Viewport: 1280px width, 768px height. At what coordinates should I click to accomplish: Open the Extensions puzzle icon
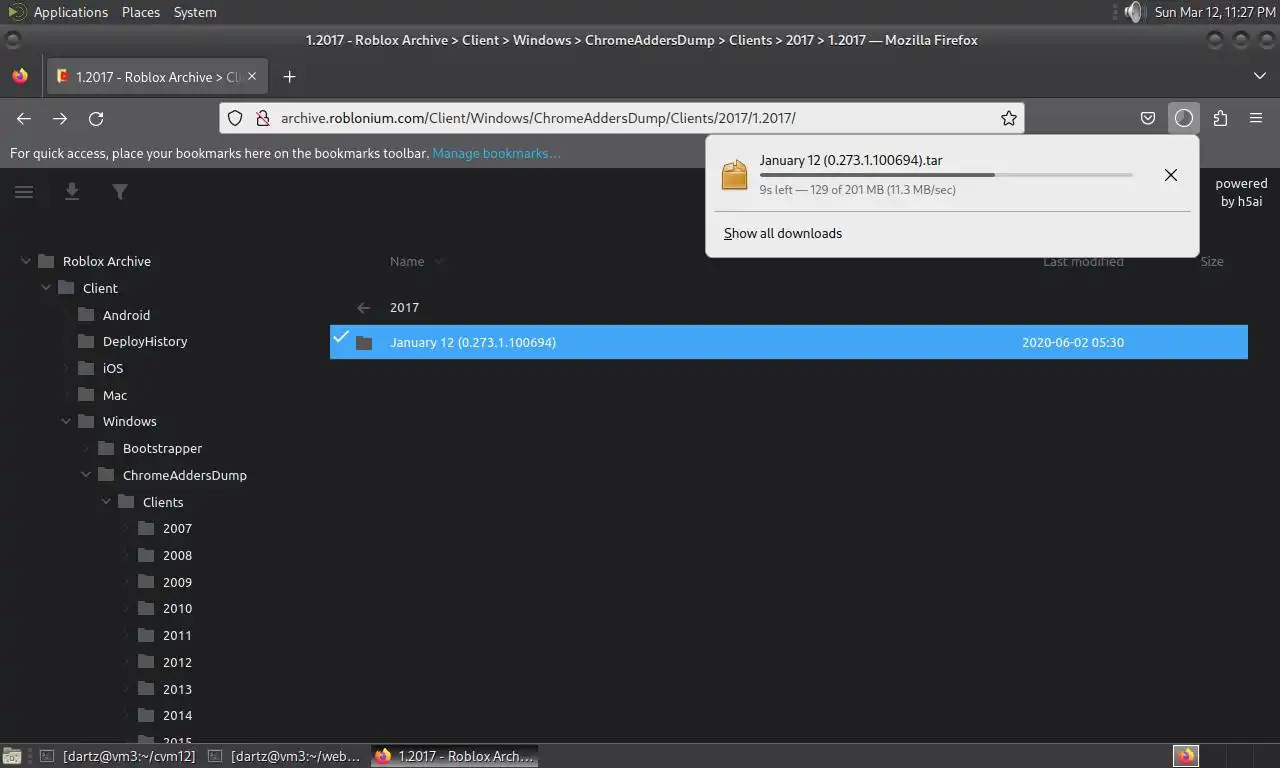pyautogui.click(x=1220, y=118)
